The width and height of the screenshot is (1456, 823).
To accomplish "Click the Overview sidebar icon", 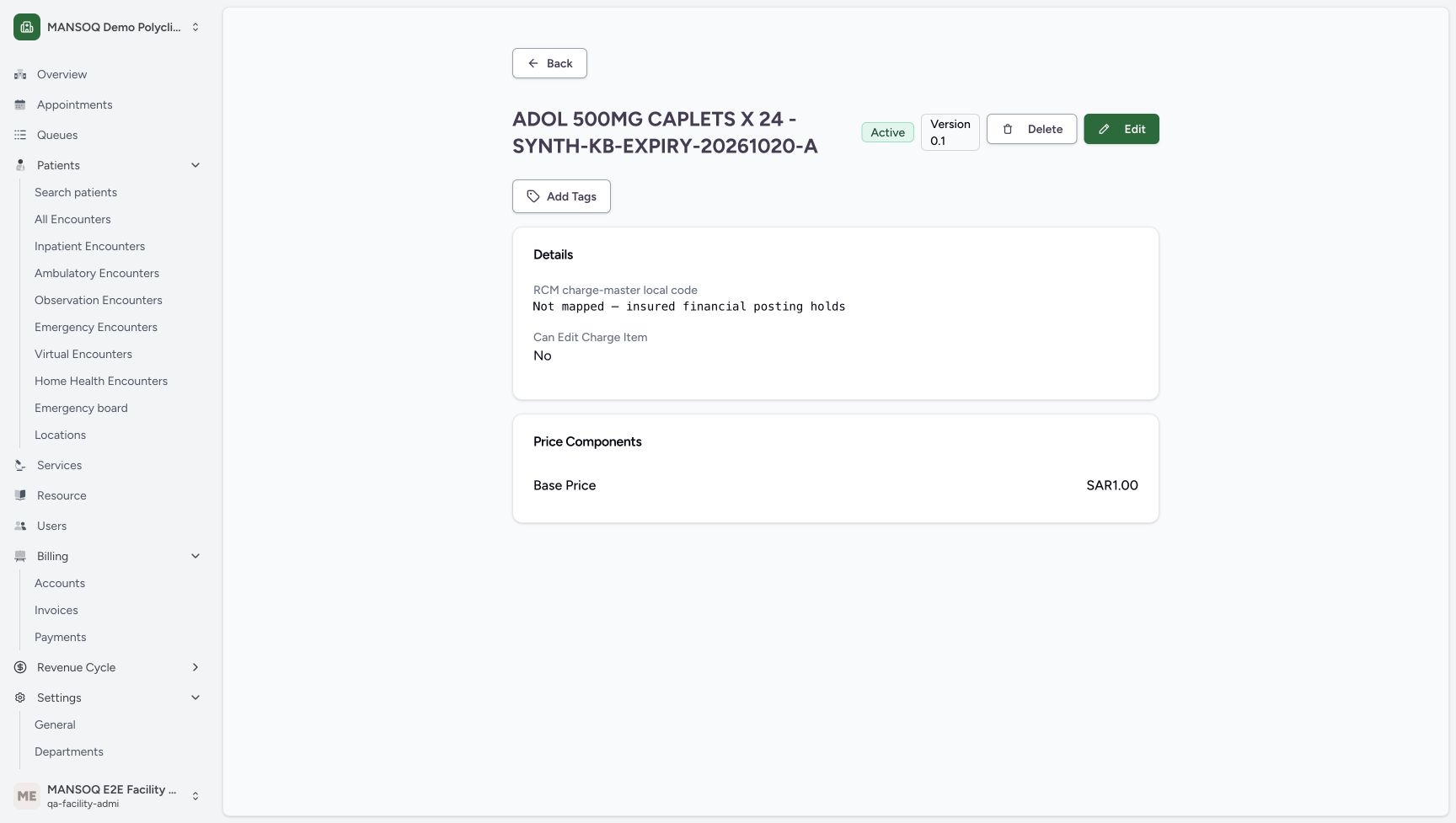I will click(x=20, y=74).
